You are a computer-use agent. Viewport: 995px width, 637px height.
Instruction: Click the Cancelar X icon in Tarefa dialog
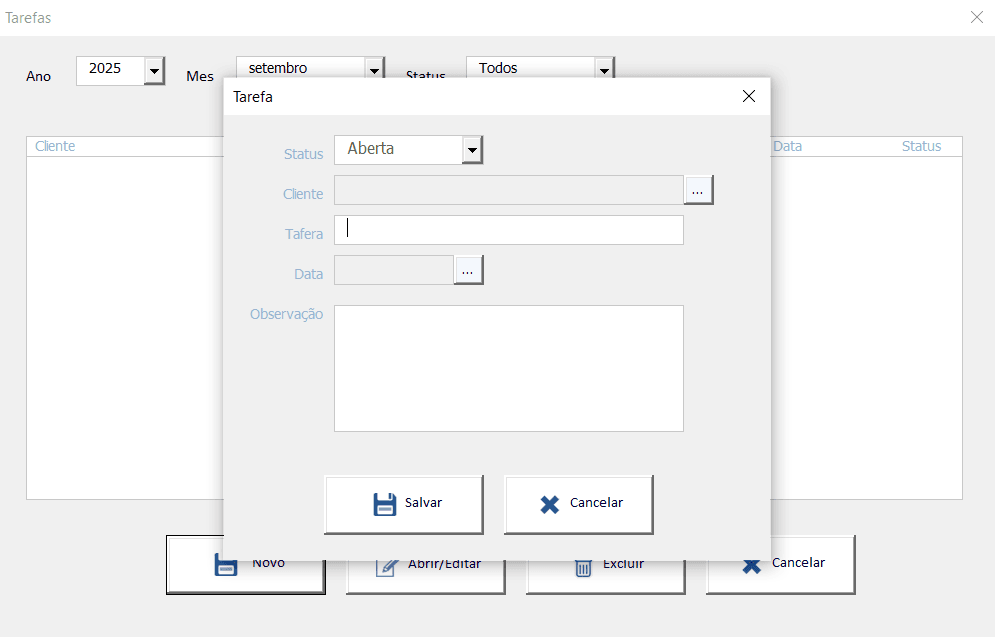549,504
